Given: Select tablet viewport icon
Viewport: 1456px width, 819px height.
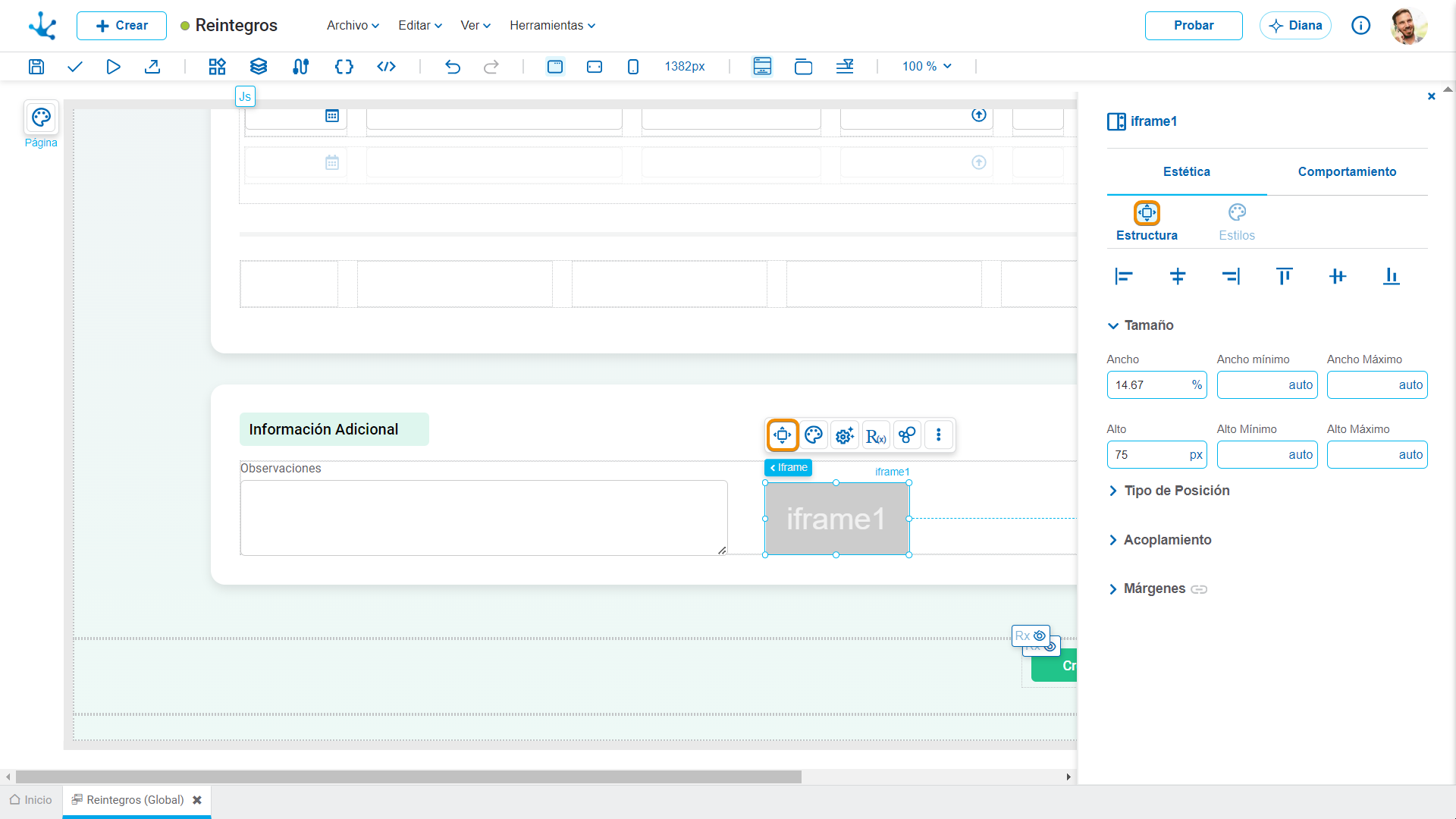Looking at the screenshot, I should tap(595, 67).
